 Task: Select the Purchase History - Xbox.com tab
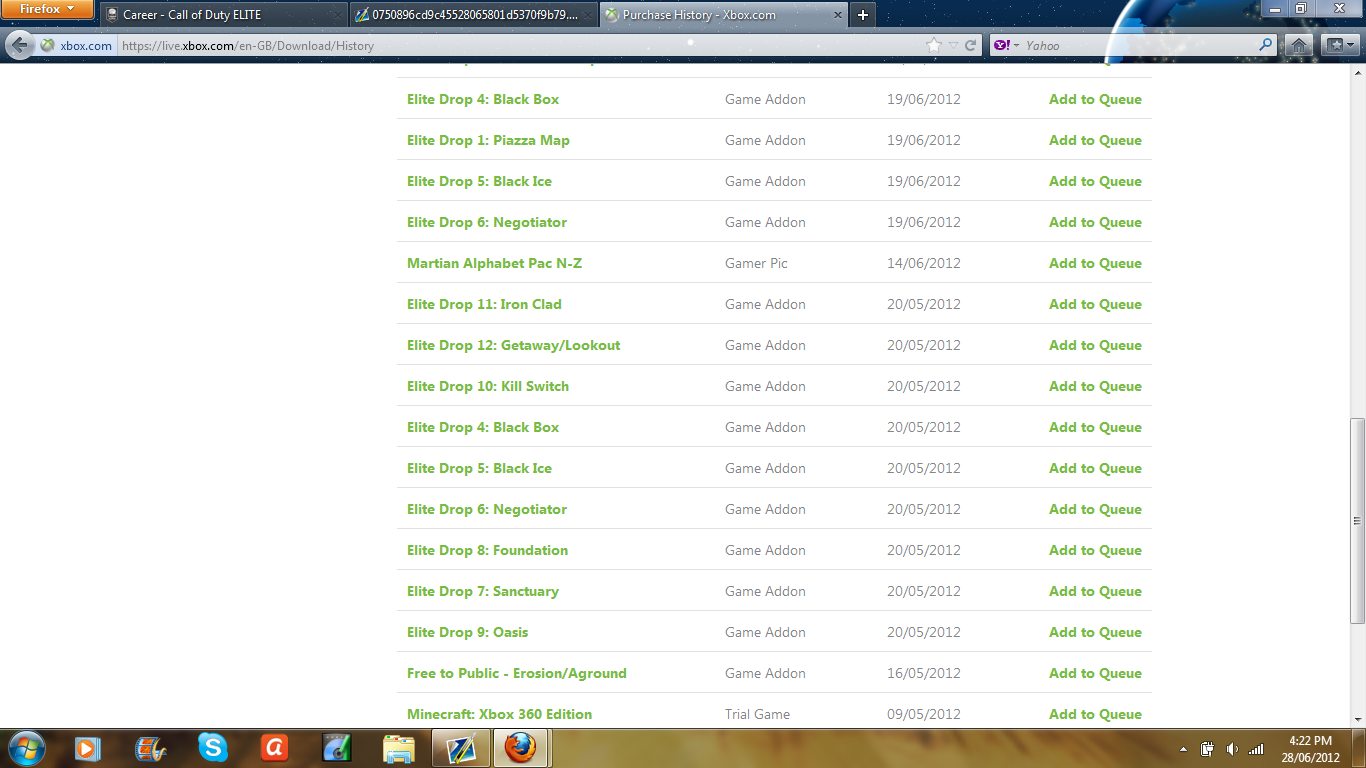pyautogui.click(x=723, y=15)
